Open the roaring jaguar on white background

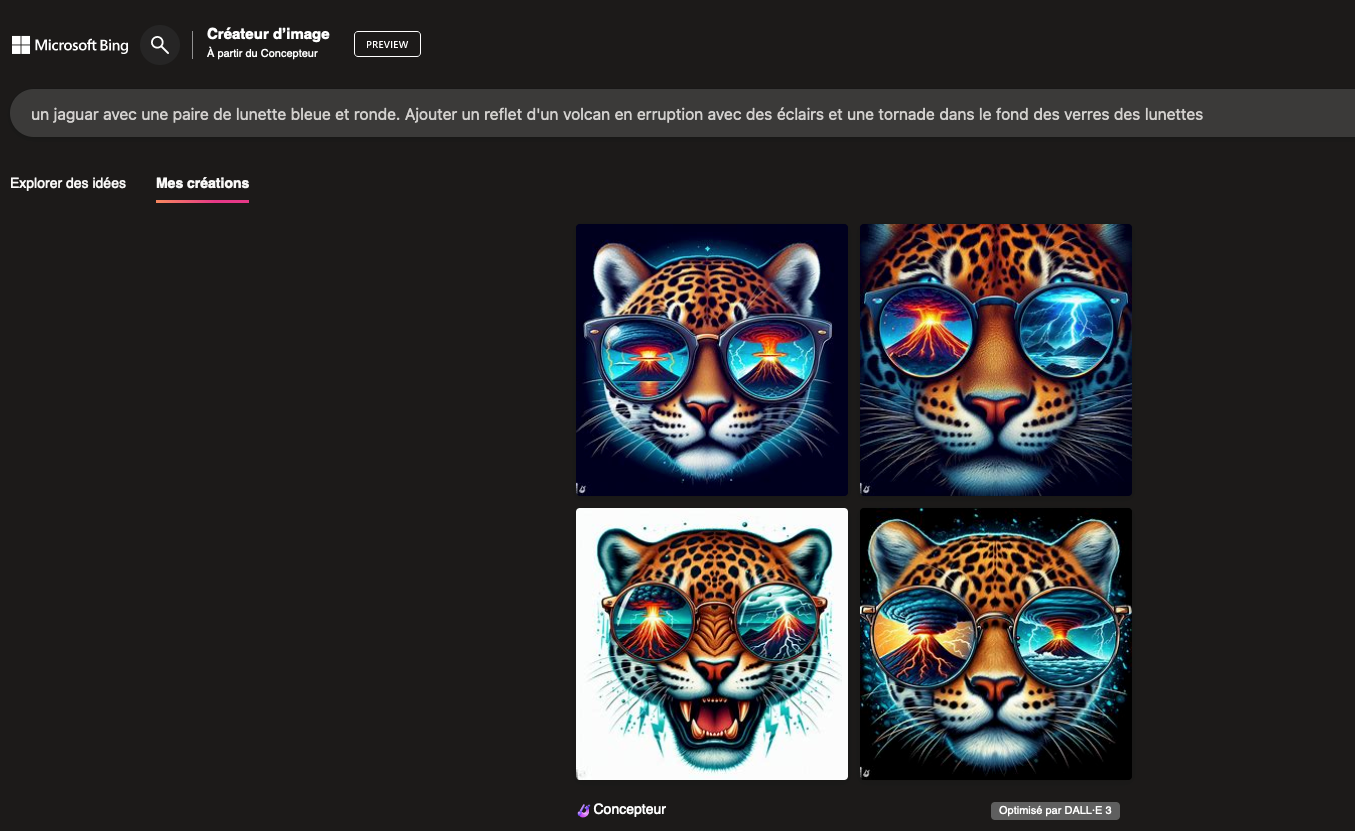pos(712,644)
